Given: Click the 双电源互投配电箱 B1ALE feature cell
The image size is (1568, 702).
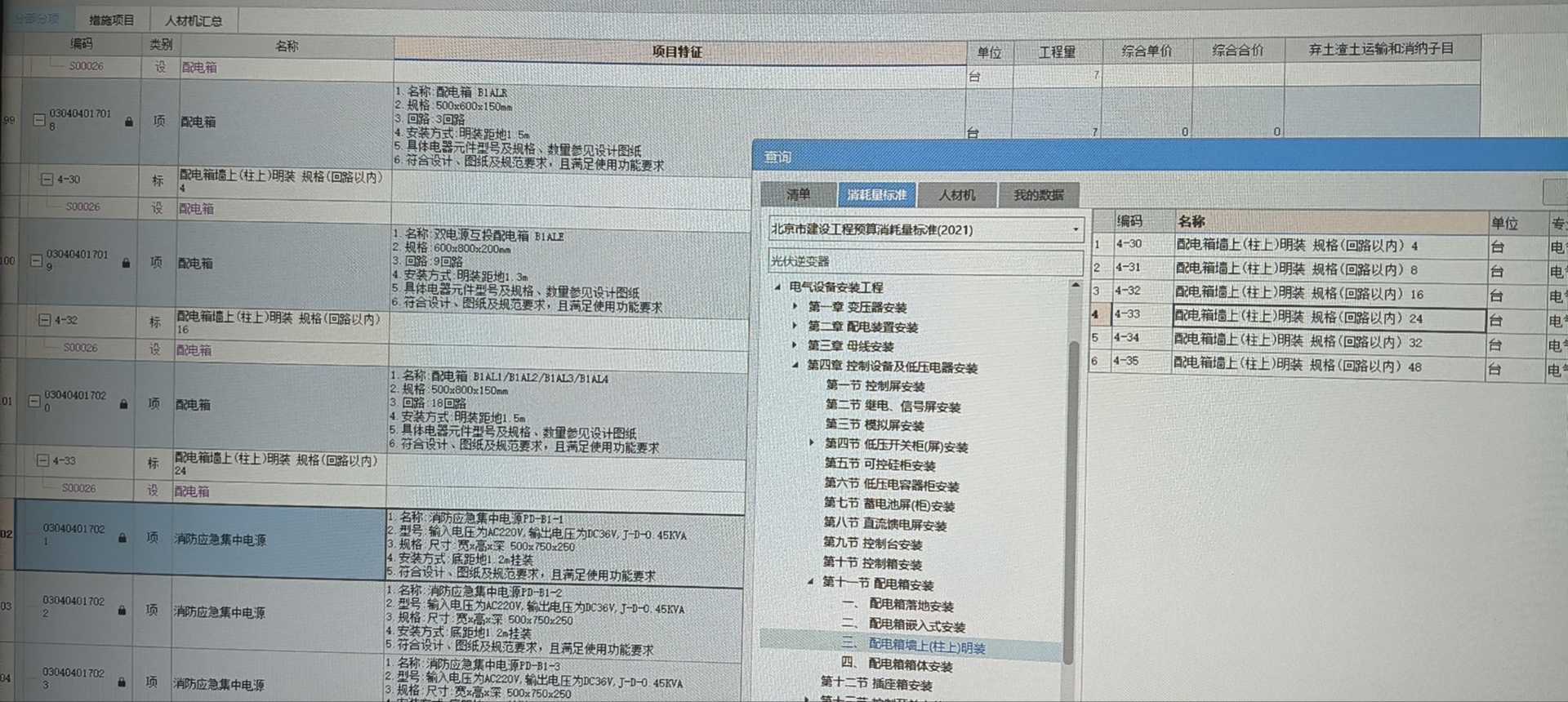Looking at the screenshot, I should tap(569, 269).
